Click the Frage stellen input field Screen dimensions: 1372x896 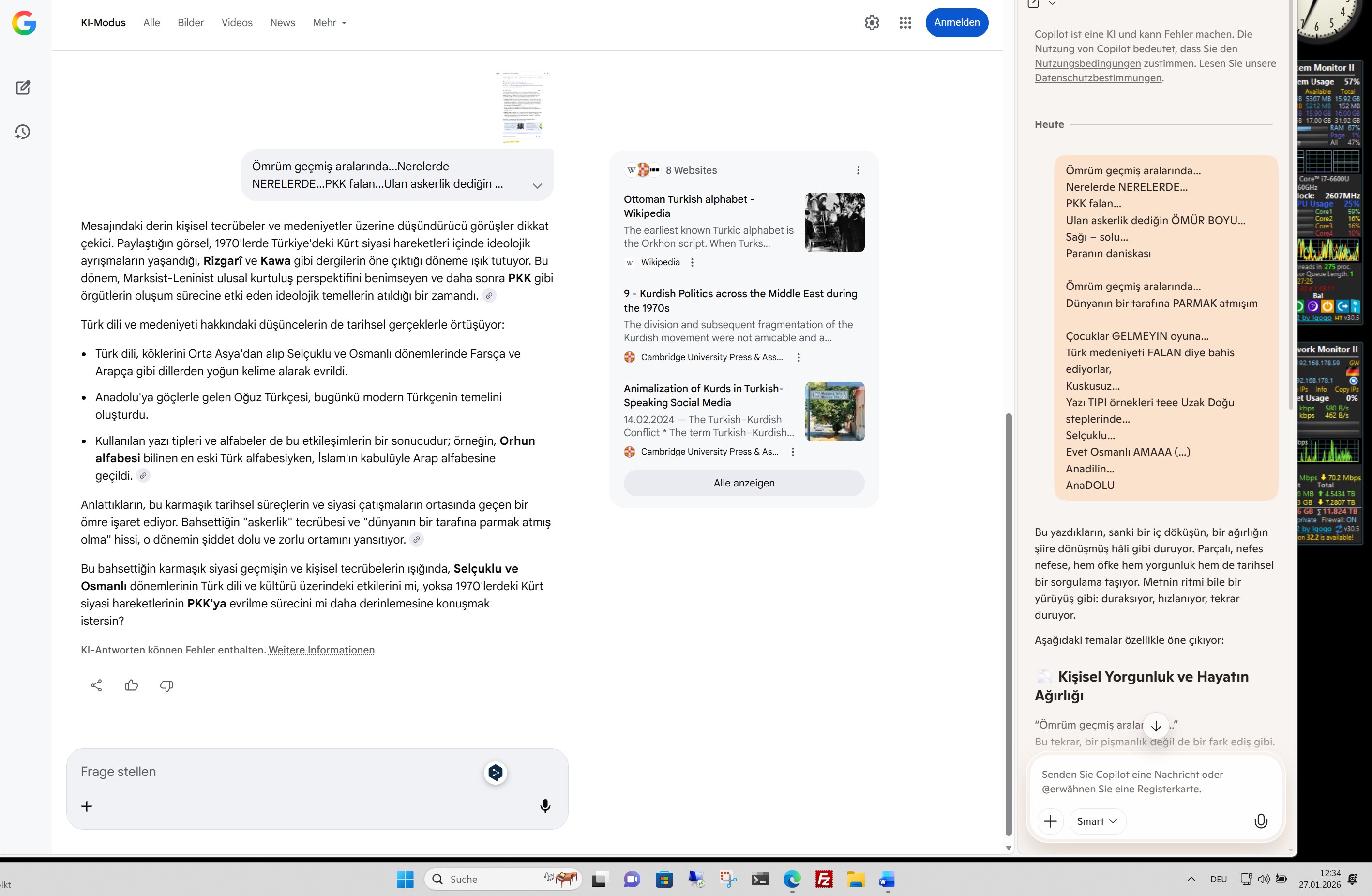coord(277,772)
